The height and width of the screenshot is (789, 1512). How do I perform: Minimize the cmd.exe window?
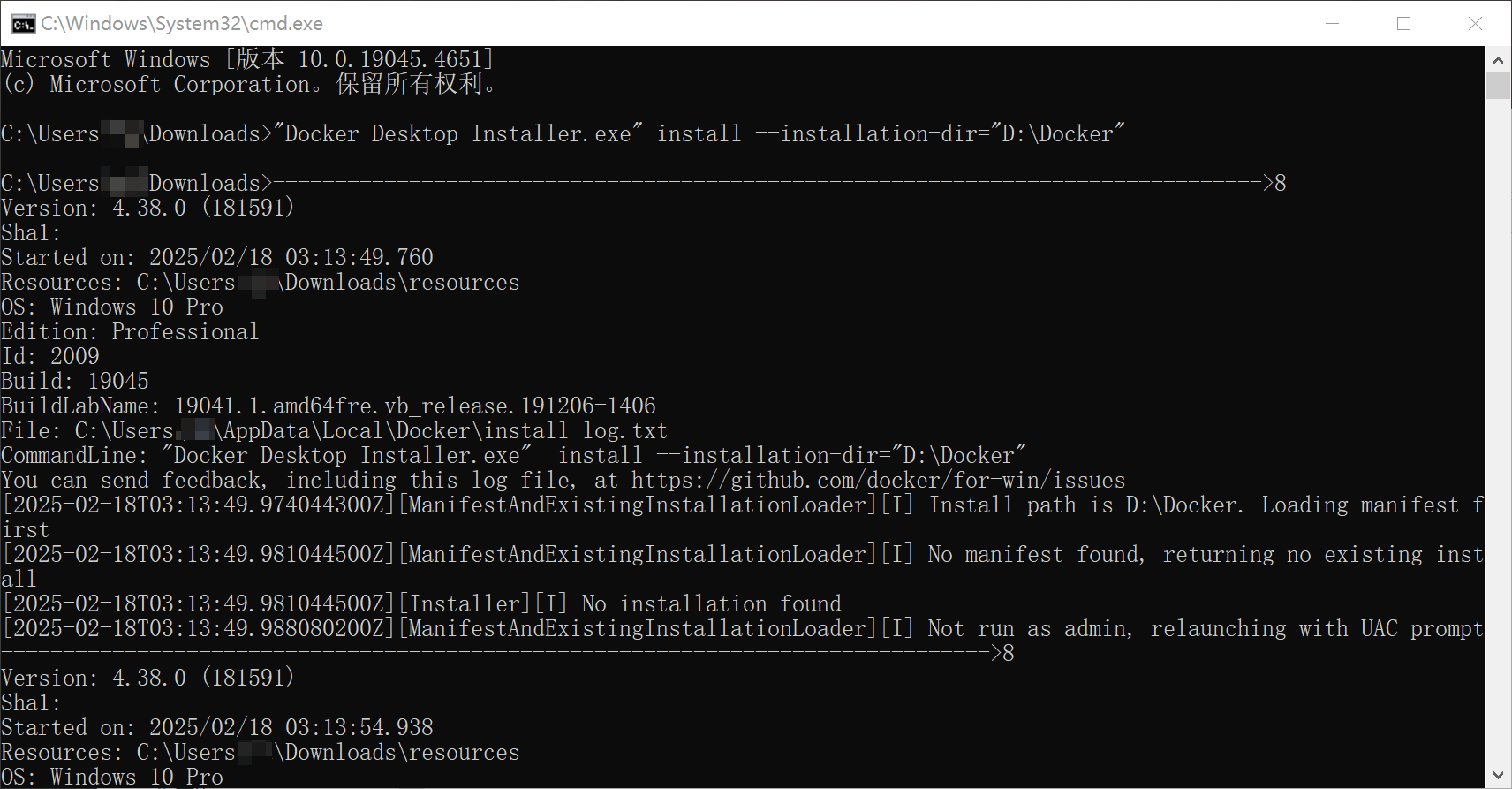click(1333, 24)
